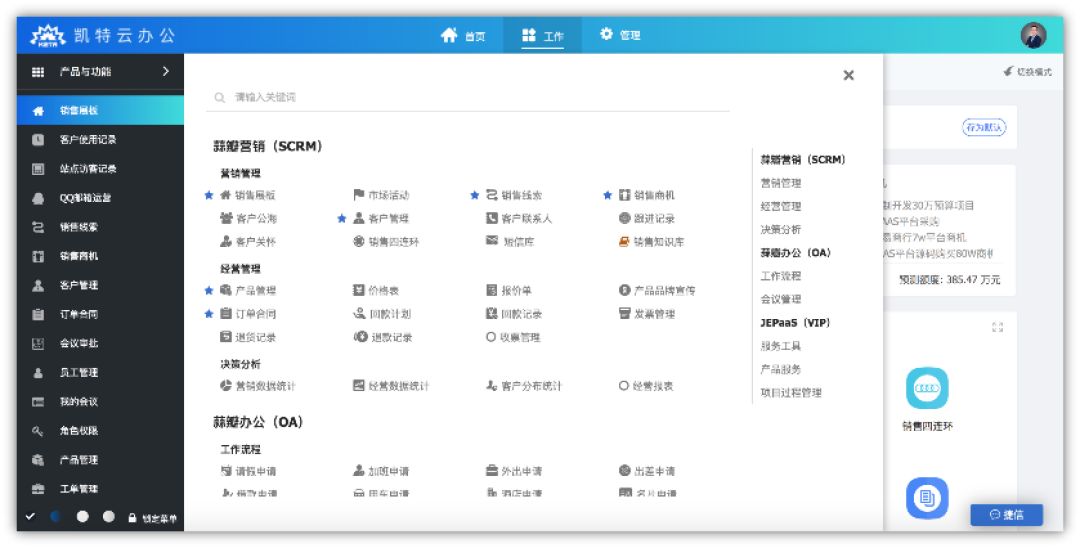Go to 角色权限 key icon in sidebar
The width and height of the screenshot is (1080, 548).
[101, 431]
